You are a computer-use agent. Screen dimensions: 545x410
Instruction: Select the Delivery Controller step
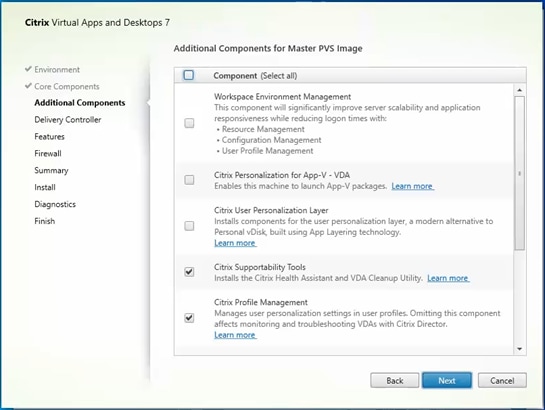(x=68, y=120)
